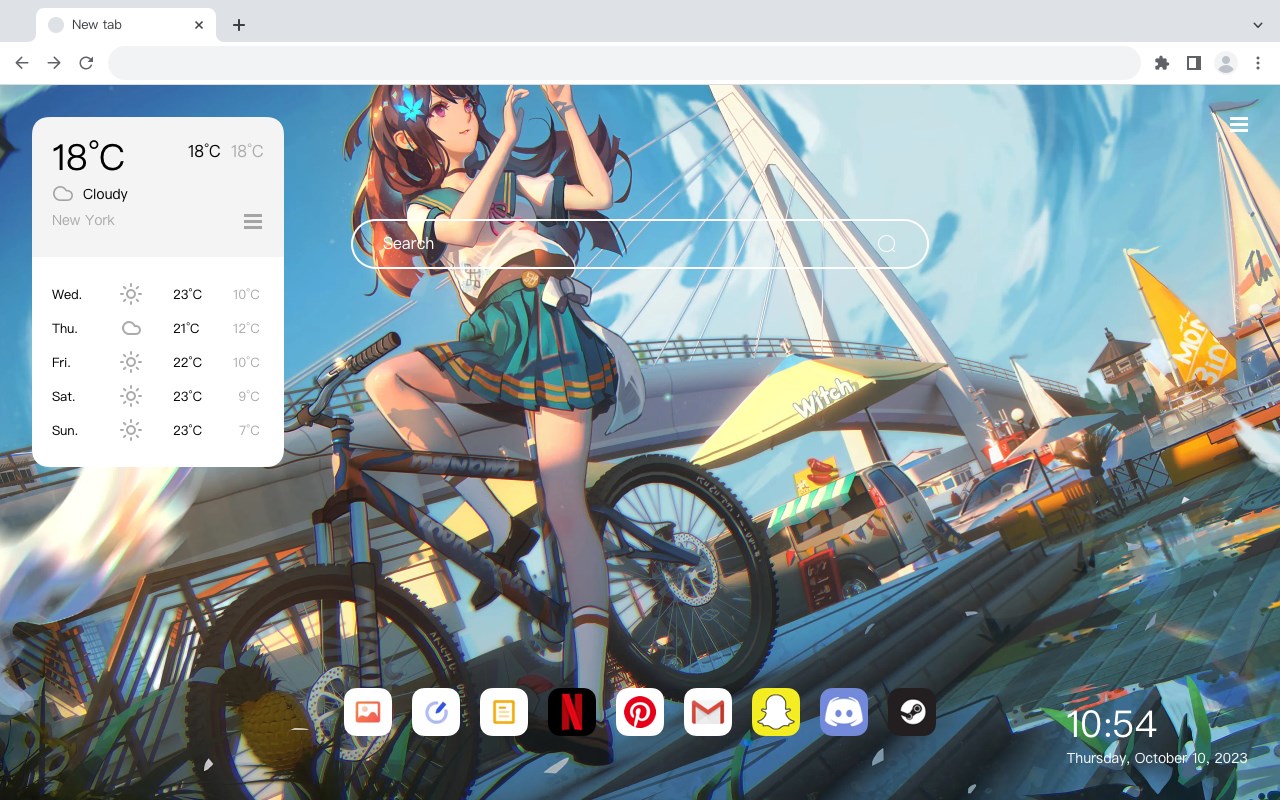Open the wallpaper image gallery shortcut
The height and width of the screenshot is (800, 1280).
click(368, 712)
